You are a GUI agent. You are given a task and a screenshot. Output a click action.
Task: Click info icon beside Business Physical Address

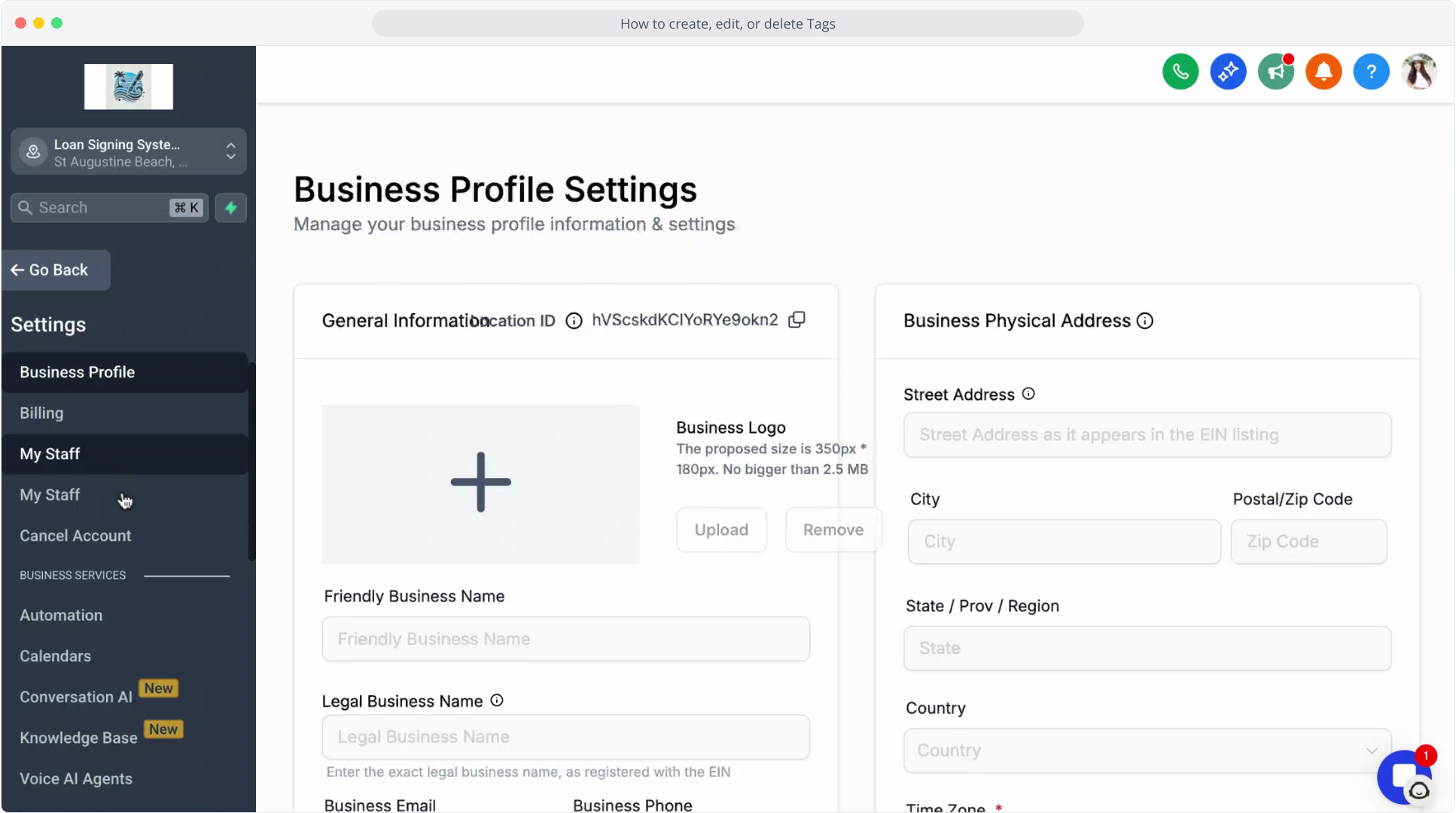point(1145,321)
